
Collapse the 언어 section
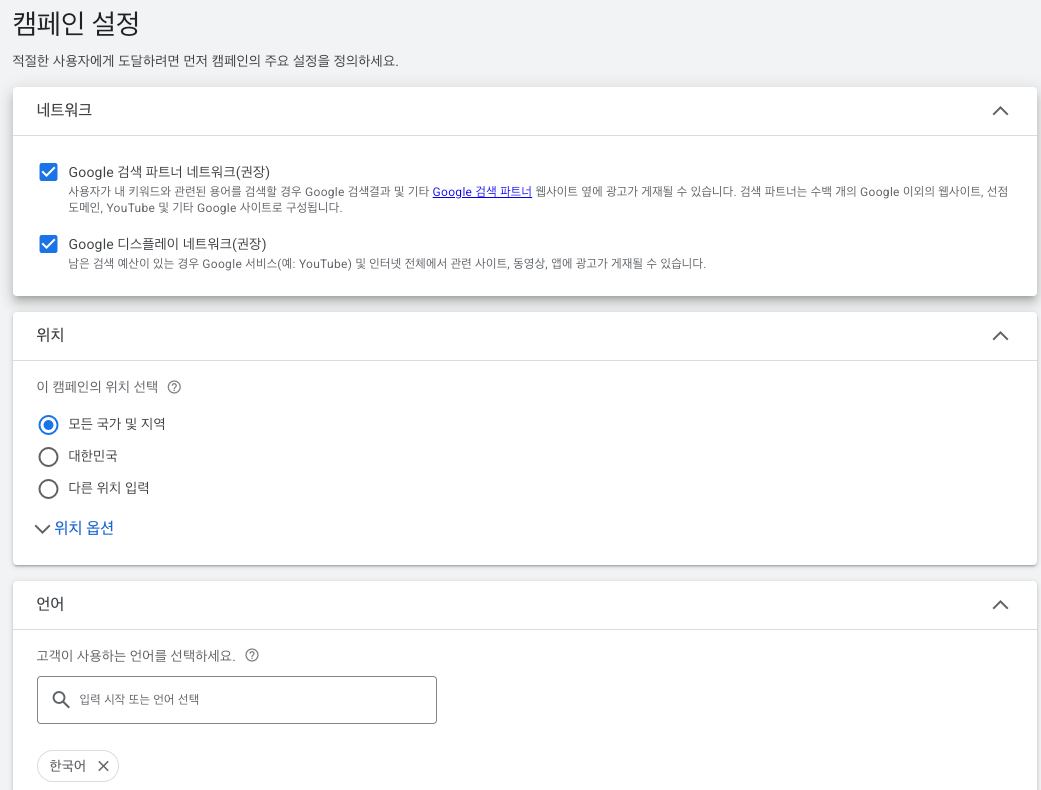click(1000, 605)
